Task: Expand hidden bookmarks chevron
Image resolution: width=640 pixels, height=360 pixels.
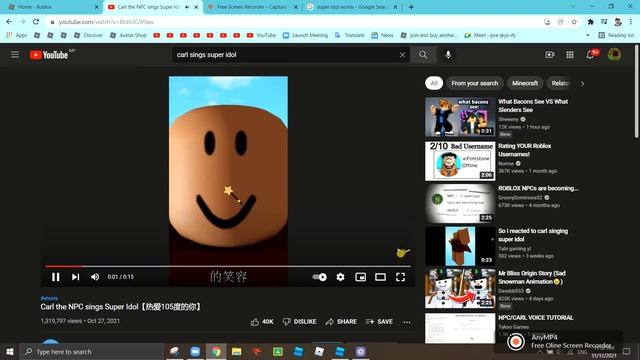Action: click(588, 36)
